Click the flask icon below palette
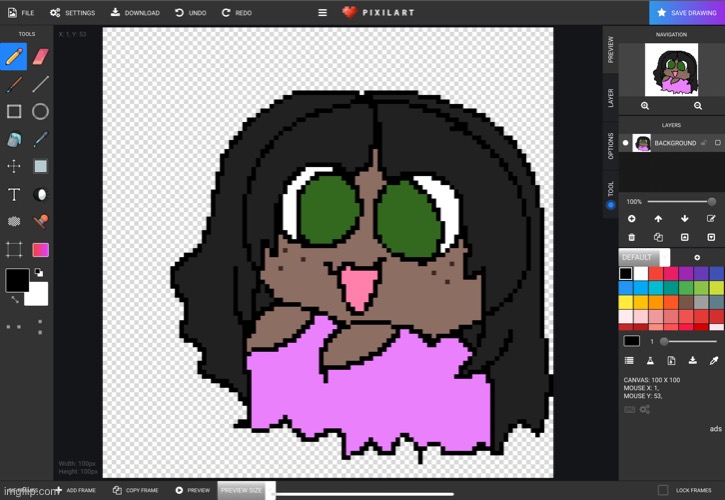Viewport: 725px width, 500px height. tap(650, 360)
